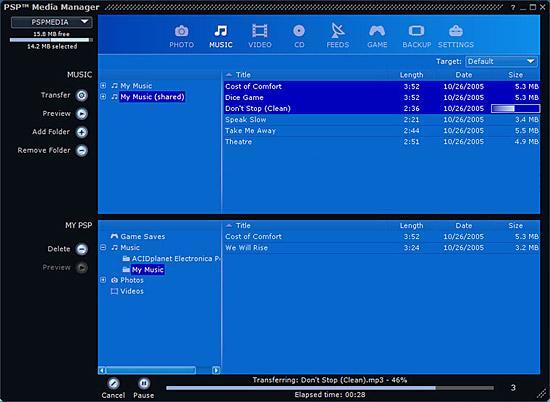550x402 pixels.
Task: Open the CD disc icon
Action: point(299,31)
